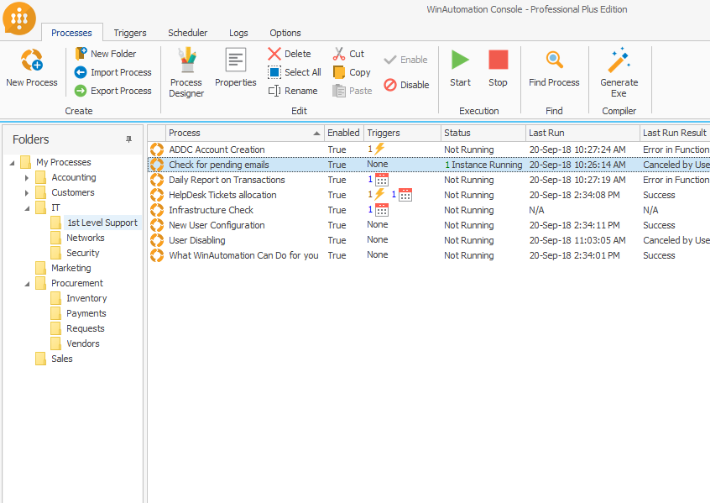Click the Paste button
Image resolution: width=710 pixels, height=503 pixels.
pos(352,91)
